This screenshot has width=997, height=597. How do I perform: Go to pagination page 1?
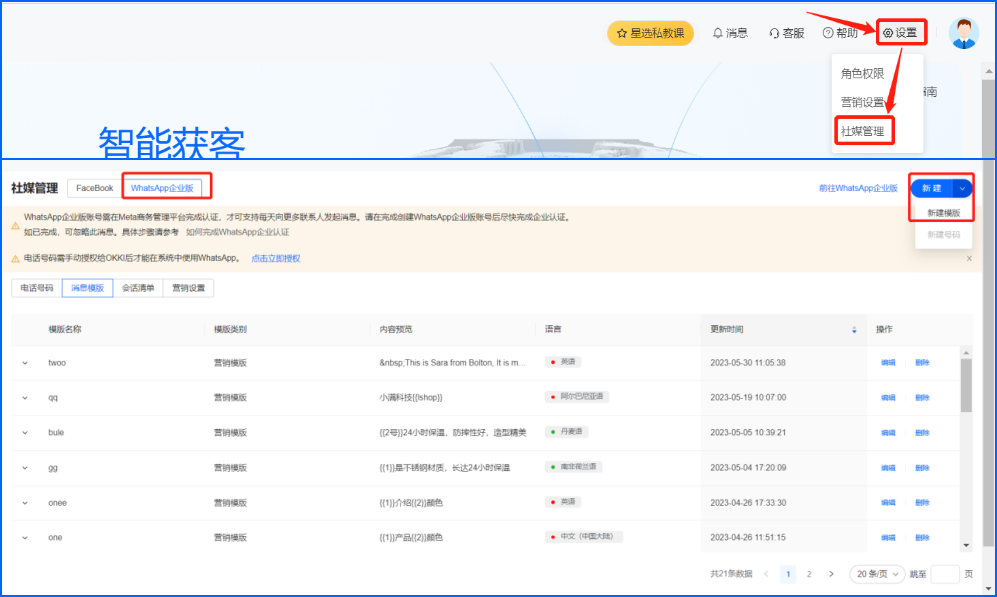(788, 574)
